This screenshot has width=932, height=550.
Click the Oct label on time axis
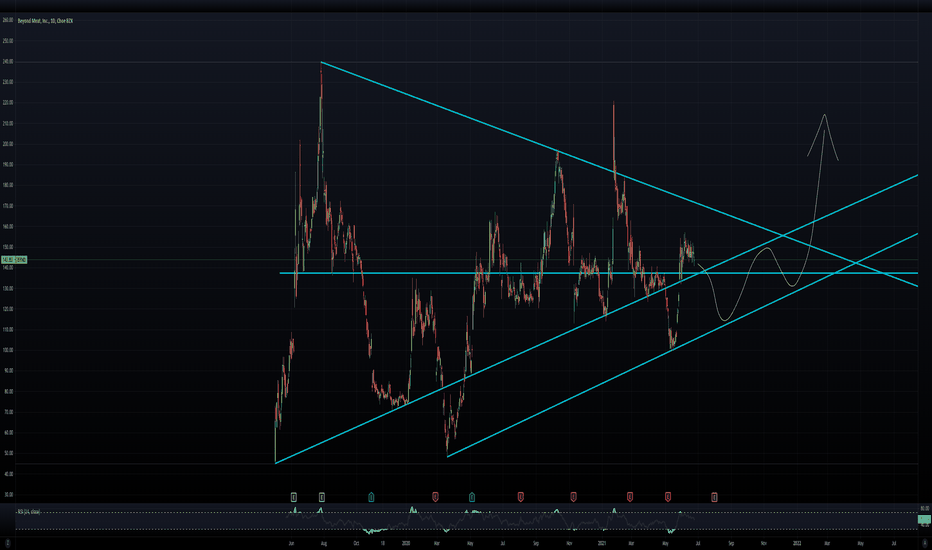click(x=356, y=543)
